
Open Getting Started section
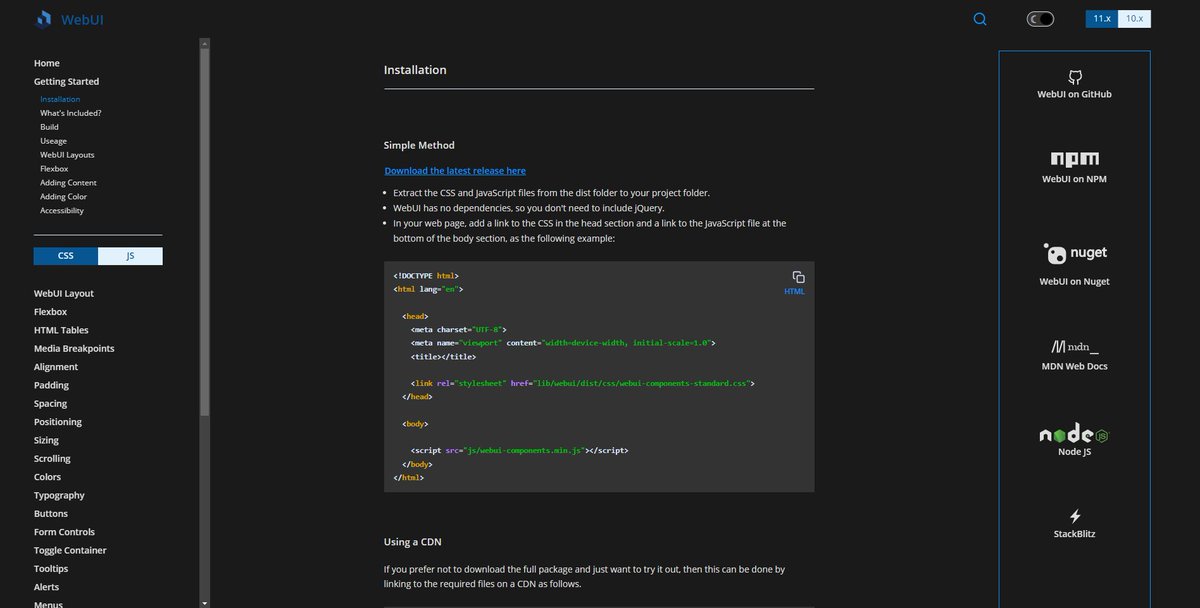(66, 82)
